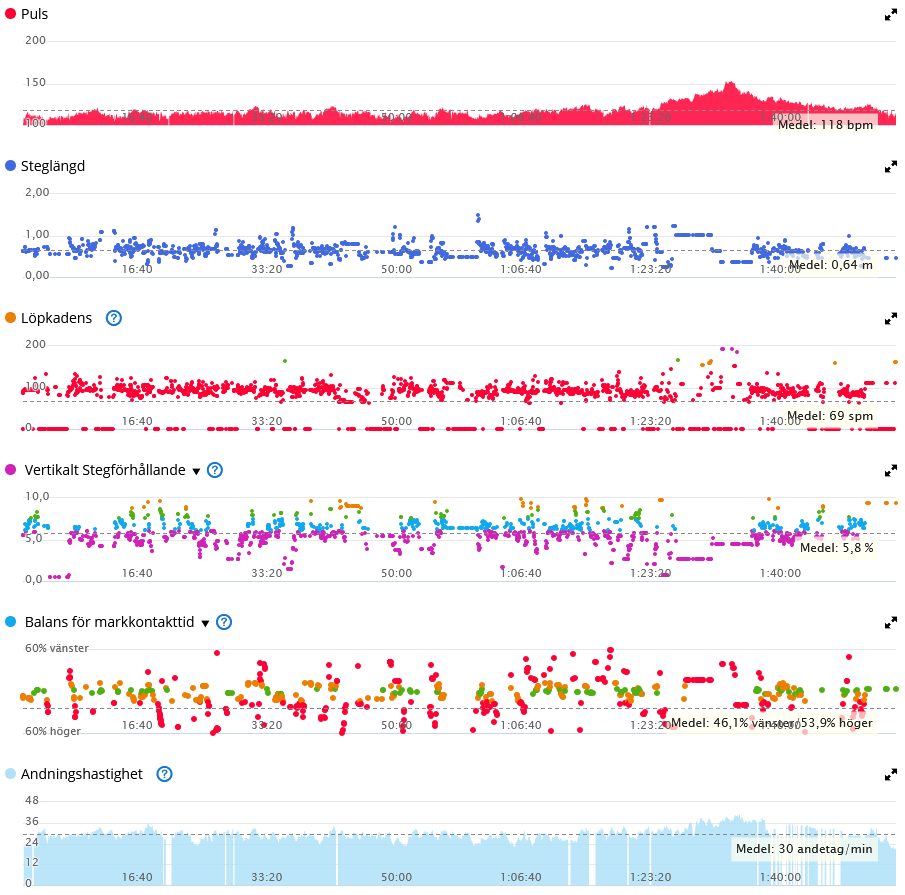Image resolution: width=905 pixels, height=895 pixels.
Task: Open the Vertikalt Stegförhållande metric dropdown arrow
Action: [x=196, y=471]
